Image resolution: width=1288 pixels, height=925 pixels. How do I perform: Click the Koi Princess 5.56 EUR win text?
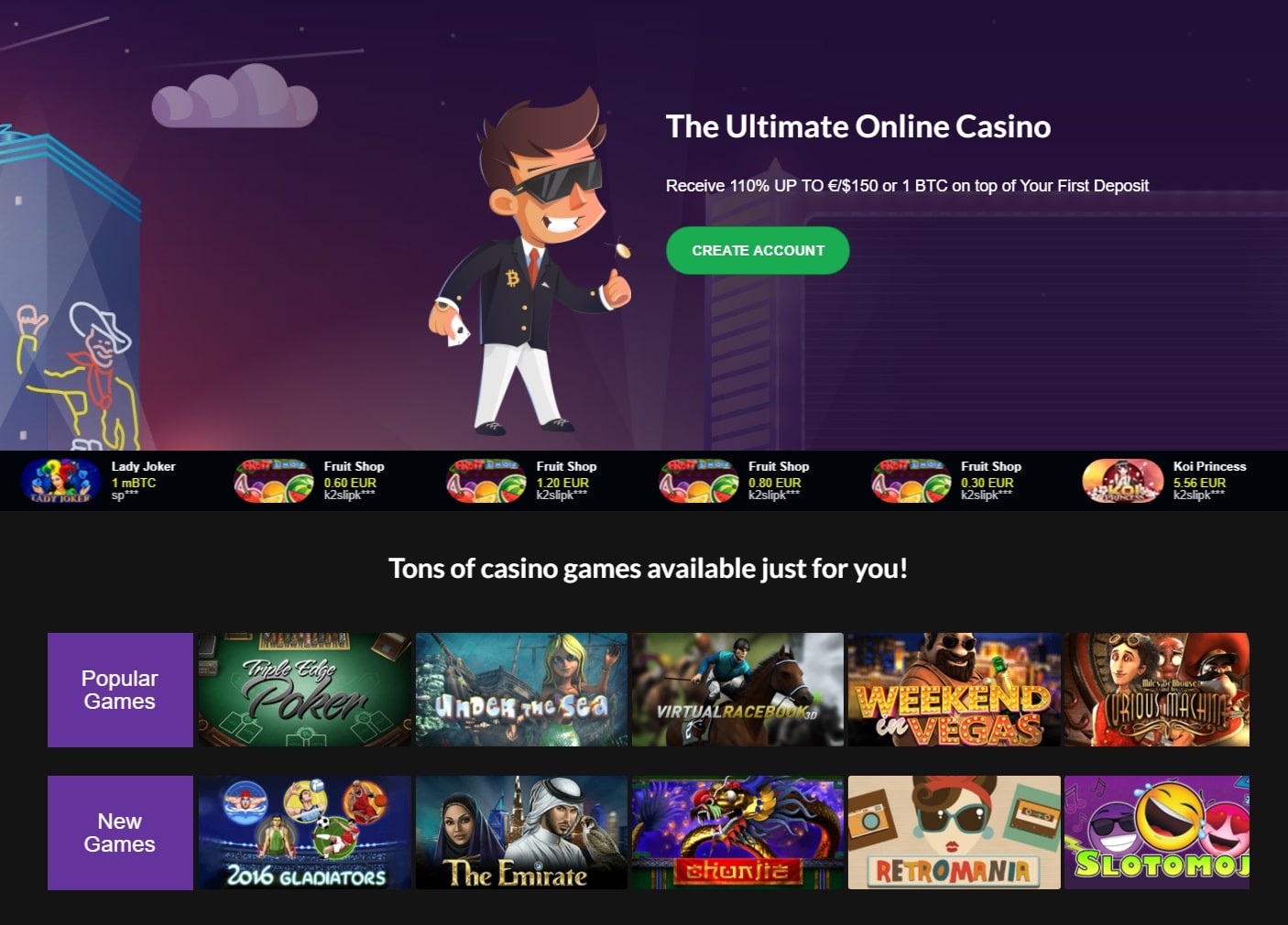click(1199, 483)
